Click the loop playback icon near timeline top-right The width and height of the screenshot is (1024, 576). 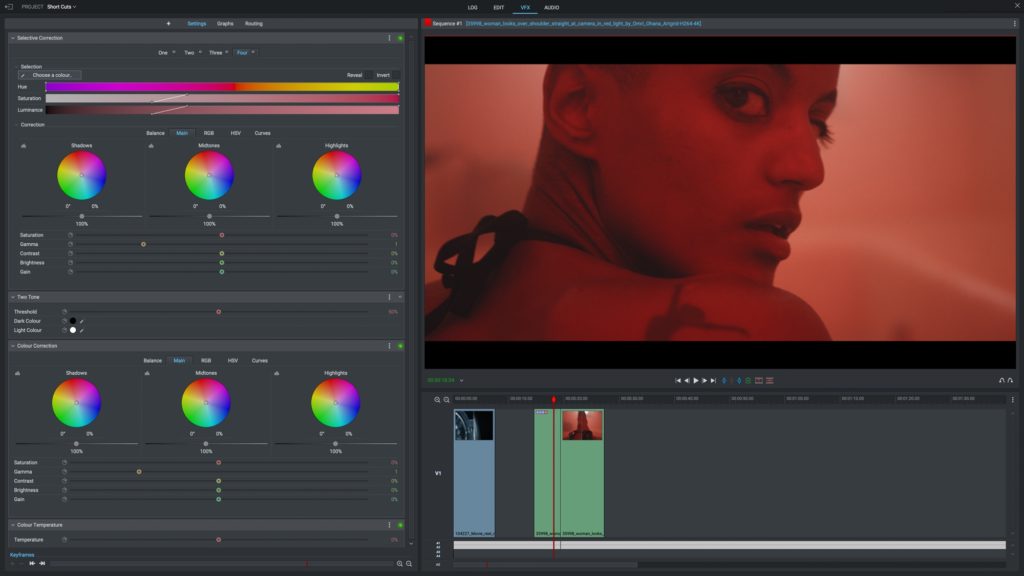[x=1003, y=379]
